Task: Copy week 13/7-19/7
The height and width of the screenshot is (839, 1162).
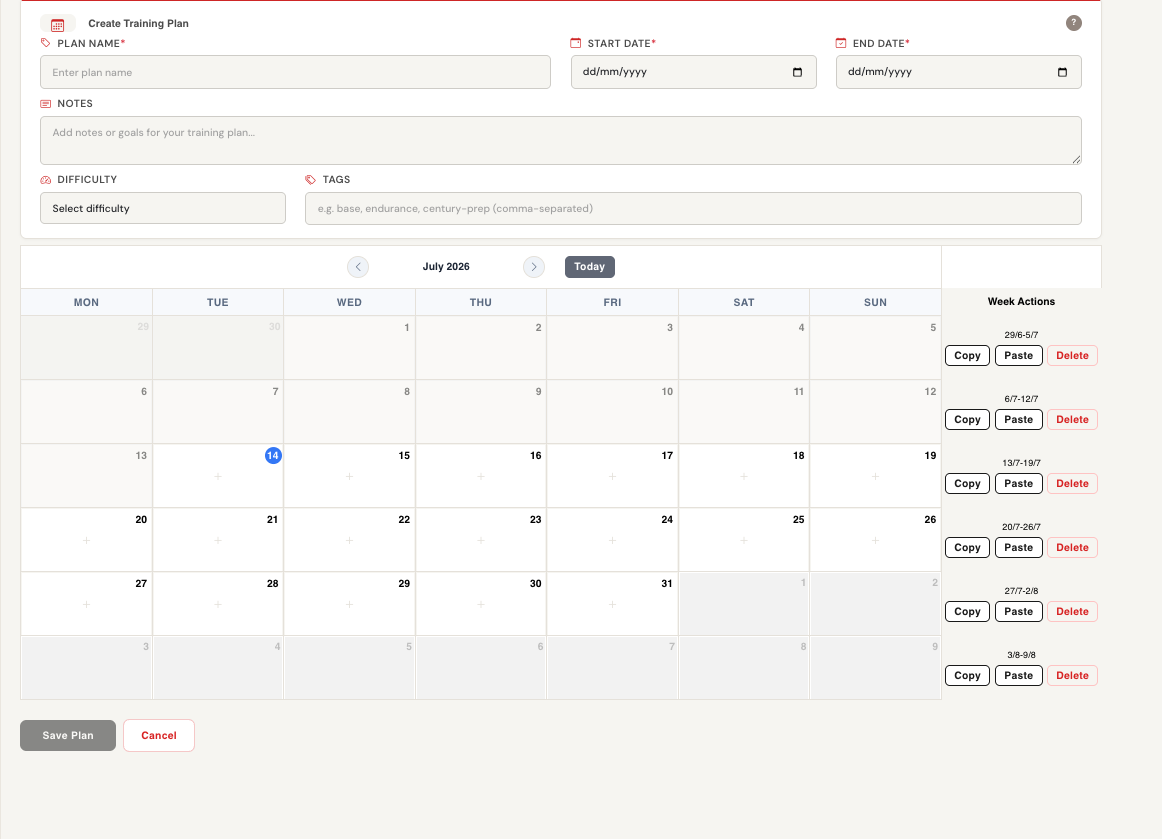Action: 967,483
